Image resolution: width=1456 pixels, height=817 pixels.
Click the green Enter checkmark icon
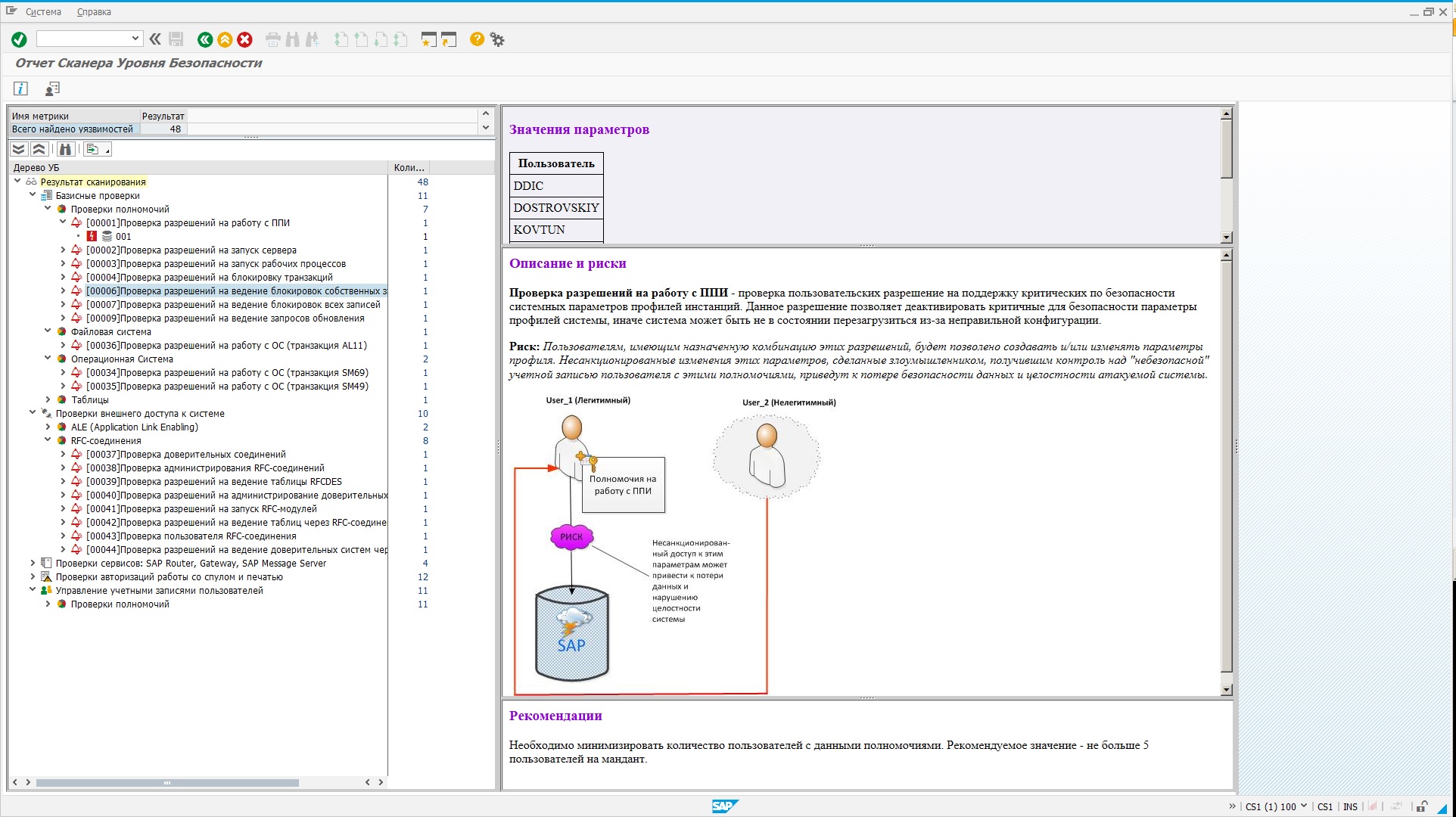19,39
